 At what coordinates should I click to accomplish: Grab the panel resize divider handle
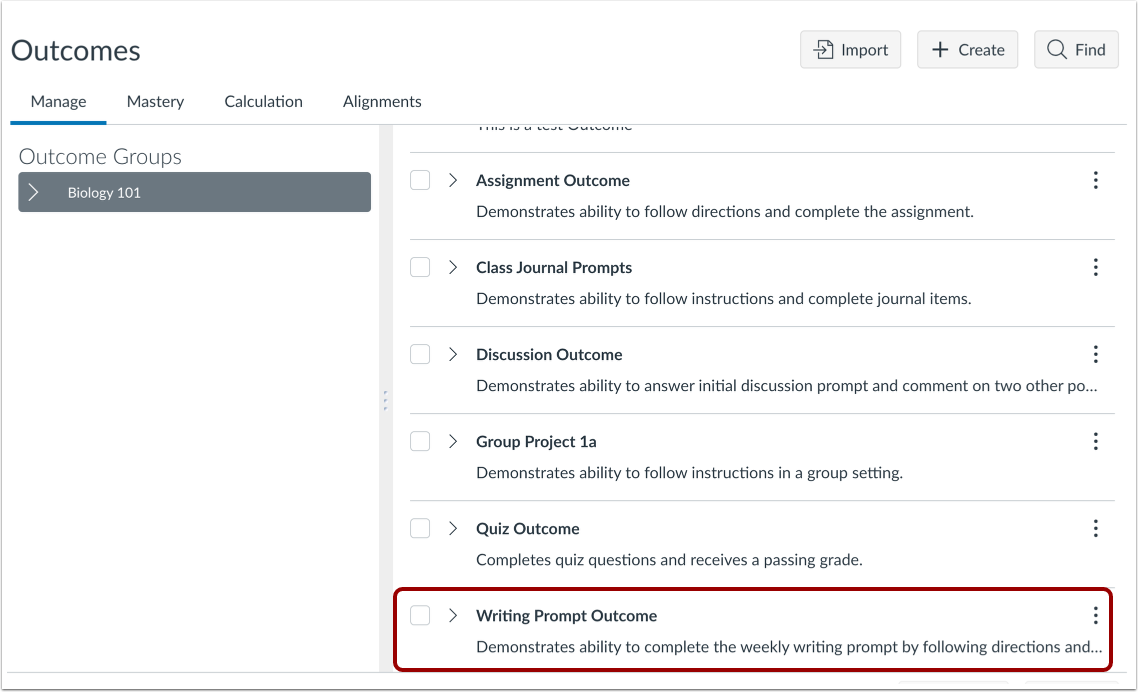pyautogui.click(x=384, y=400)
